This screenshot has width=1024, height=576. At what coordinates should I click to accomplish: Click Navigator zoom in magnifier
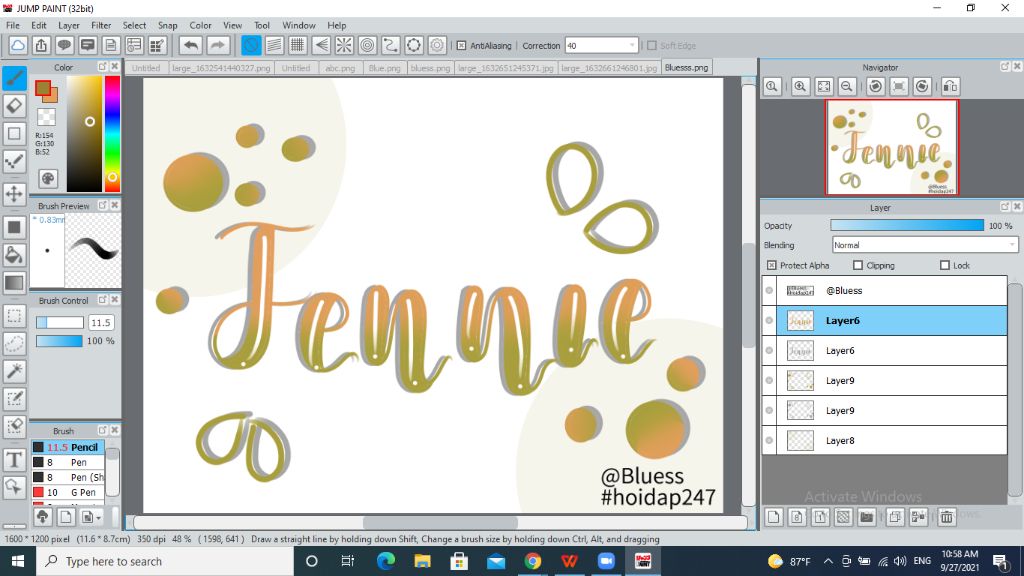click(800, 86)
